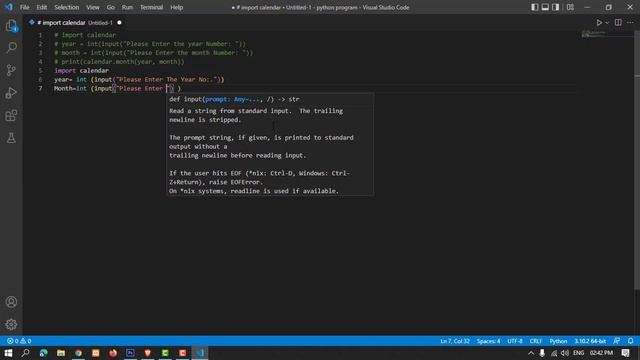This screenshot has width=640, height=360.
Task: Open the volume control in system tray
Action: tap(565, 353)
